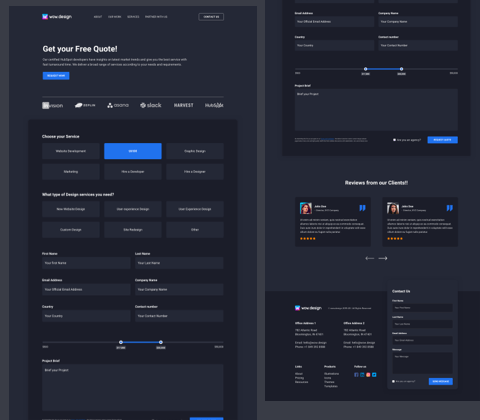Tick the agency checkbox beside Request Quote
Image resolution: width=480 pixels, height=420 pixels.
[394, 140]
